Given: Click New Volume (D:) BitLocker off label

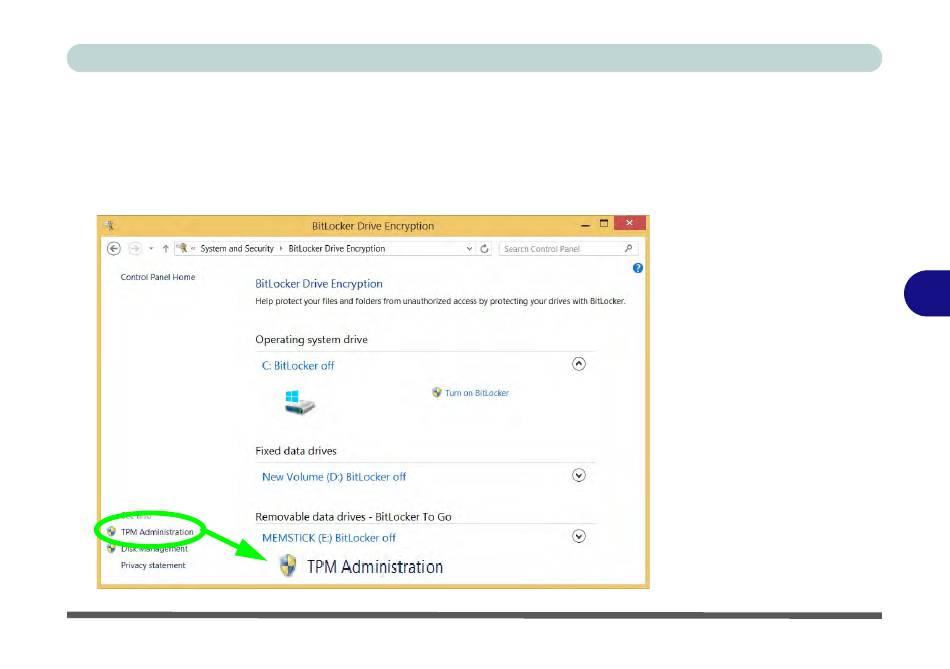Looking at the screenshot, I should pos(334,477).
